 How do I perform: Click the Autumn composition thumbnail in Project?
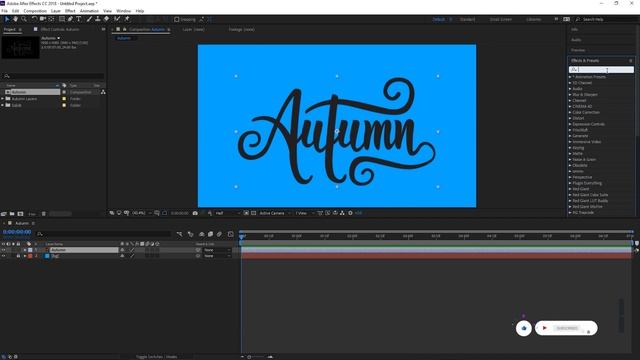pyautogui.click(x=21, y=47)
